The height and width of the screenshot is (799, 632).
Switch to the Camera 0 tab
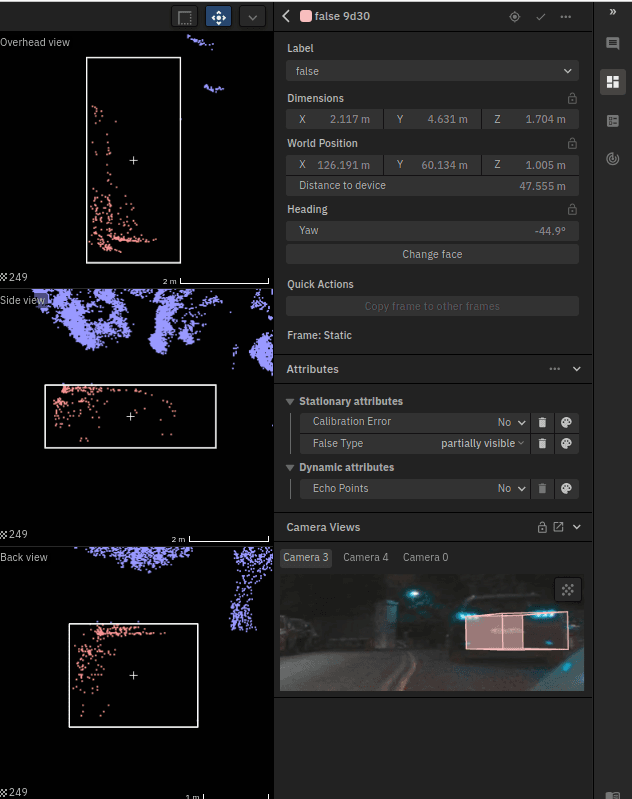click(426, 557)
